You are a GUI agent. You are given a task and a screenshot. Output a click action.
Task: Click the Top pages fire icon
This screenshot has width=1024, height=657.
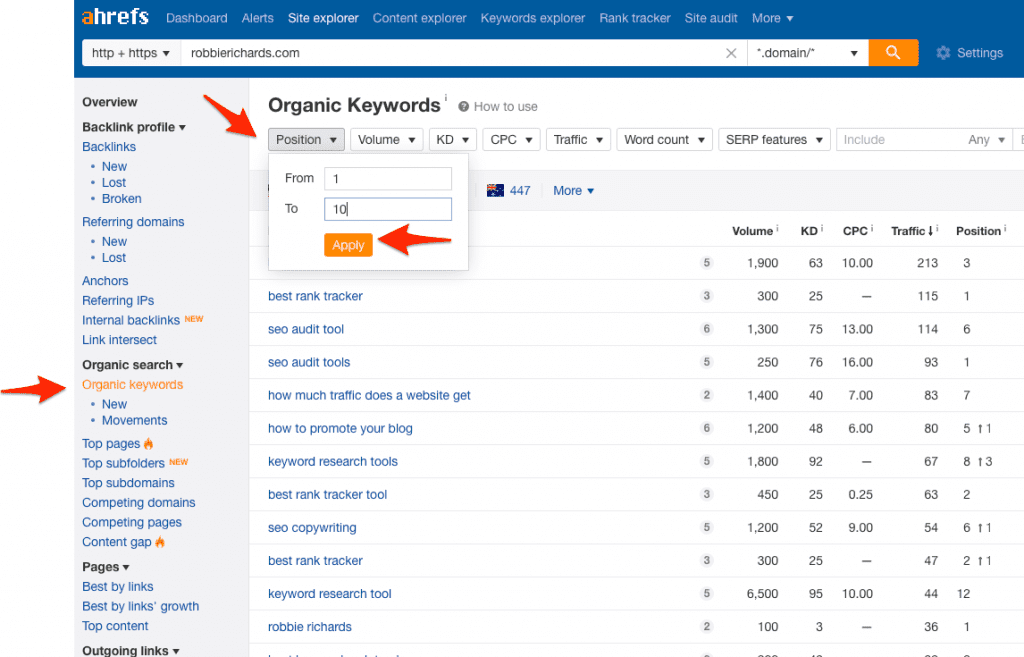pos(148,443)
